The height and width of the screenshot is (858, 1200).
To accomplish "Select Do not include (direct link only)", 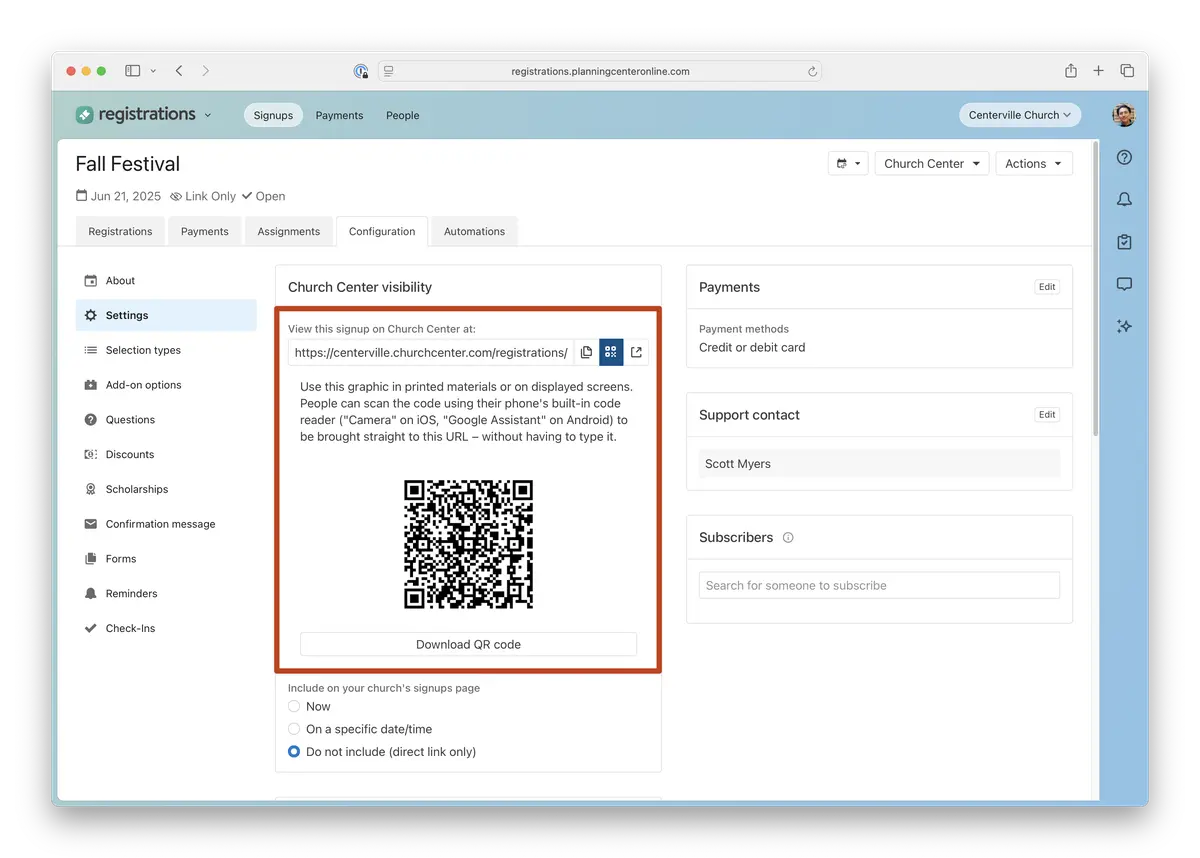I will [294, 752].
